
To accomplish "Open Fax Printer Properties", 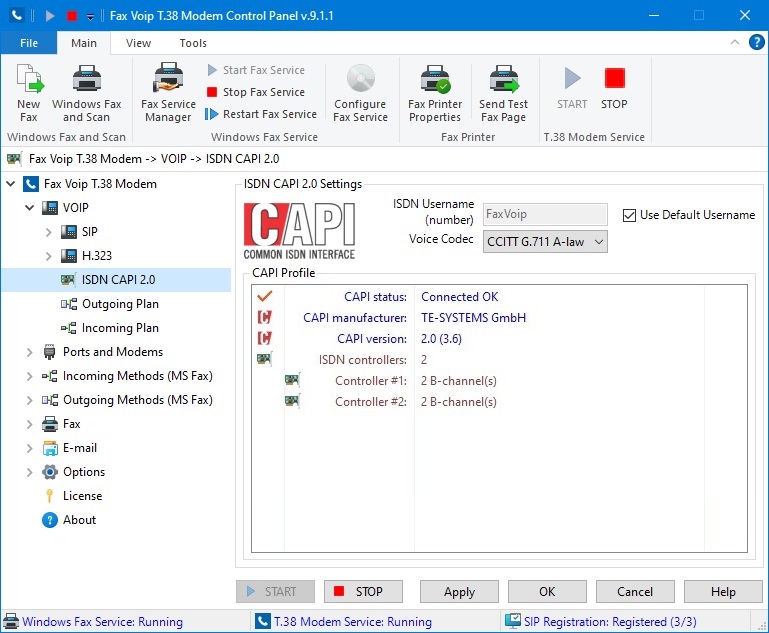I will [435, 93].
